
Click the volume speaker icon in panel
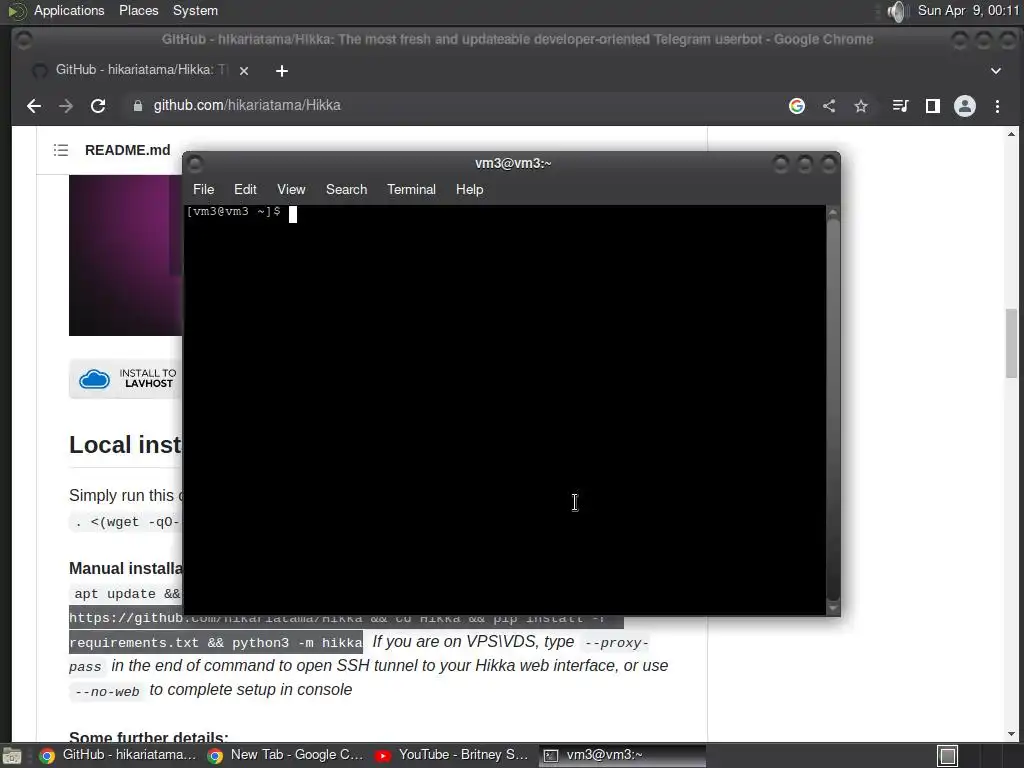point(898,11)
